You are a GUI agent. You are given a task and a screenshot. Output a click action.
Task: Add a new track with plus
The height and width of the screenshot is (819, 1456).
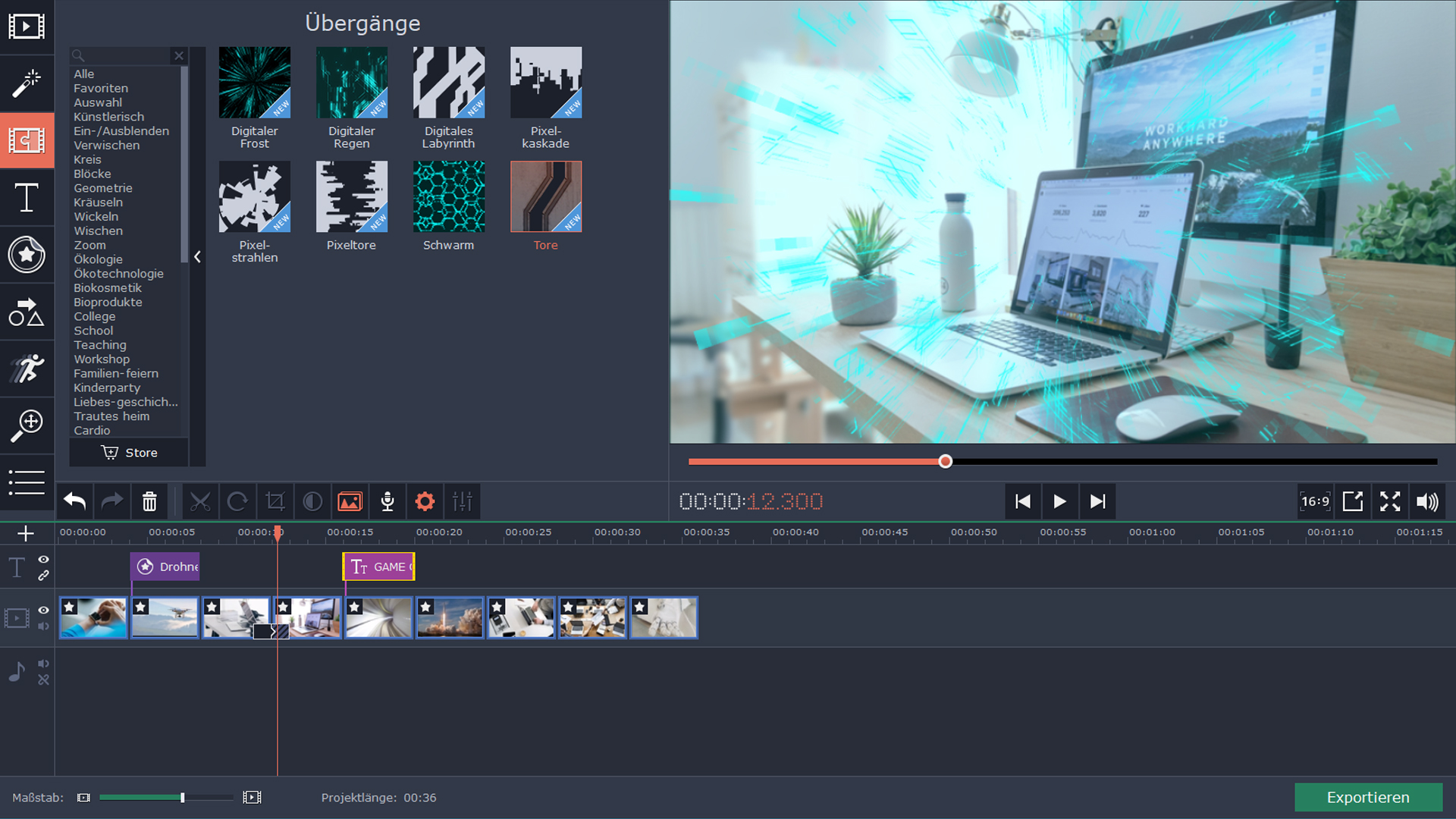point(26,534)
